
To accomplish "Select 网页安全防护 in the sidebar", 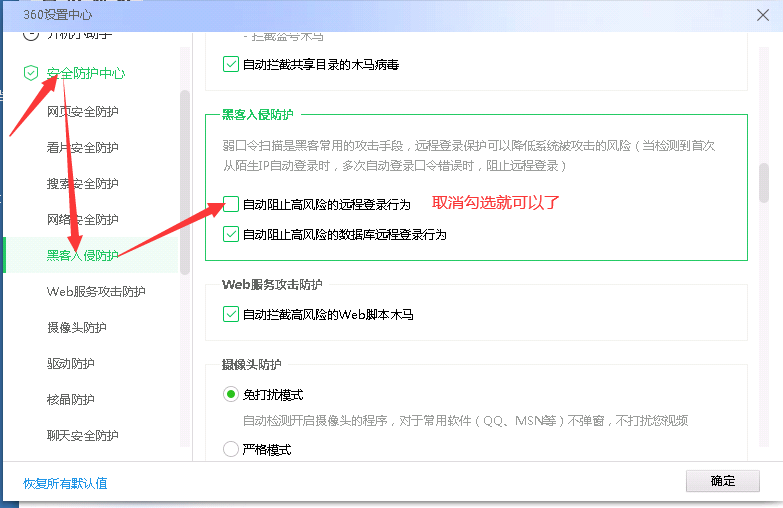I will coord(82,111).
